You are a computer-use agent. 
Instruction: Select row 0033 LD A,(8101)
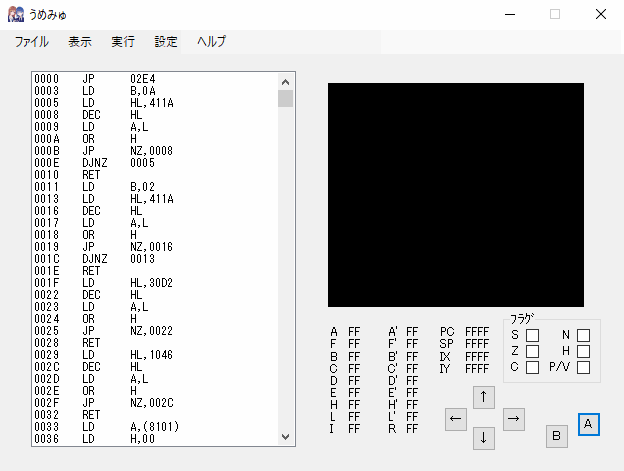155,426
